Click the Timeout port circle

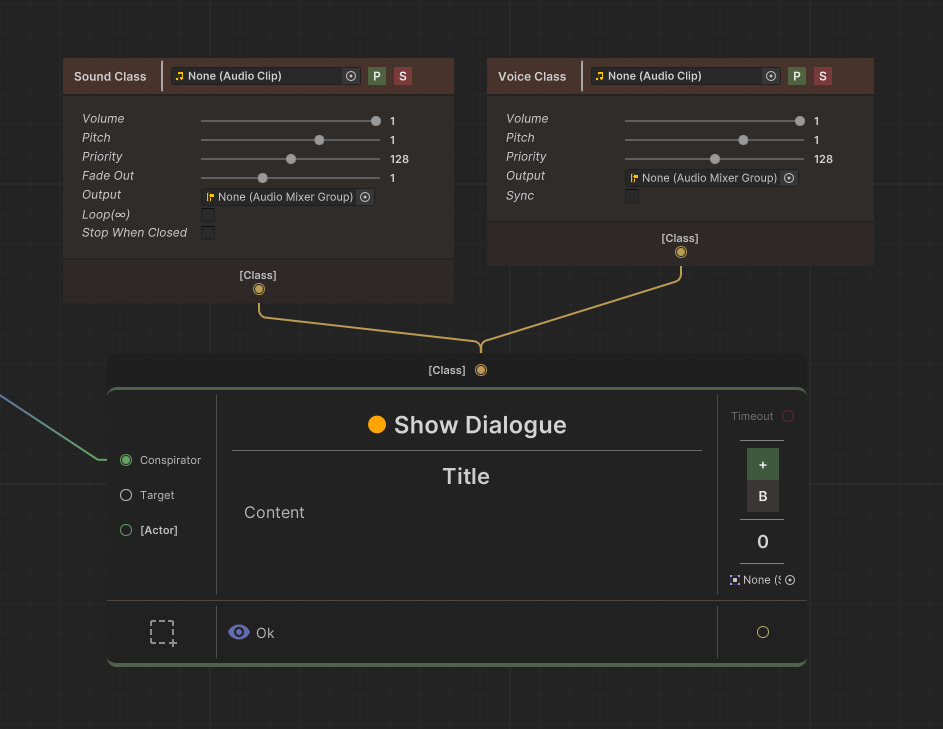[788, 416]
